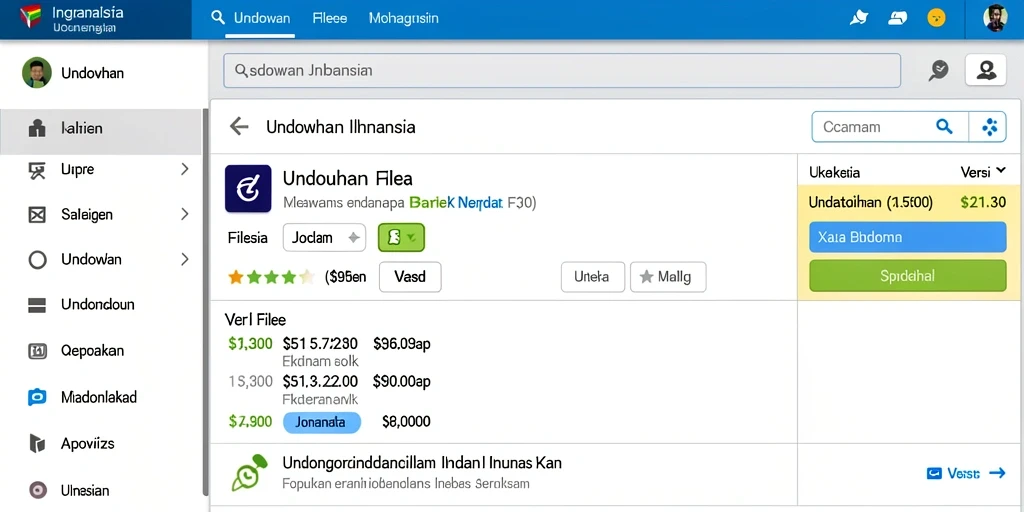The height and width of the screenshot is (512, 1024).
Task: Open the Versi dropdown
Action: (983, 172)
